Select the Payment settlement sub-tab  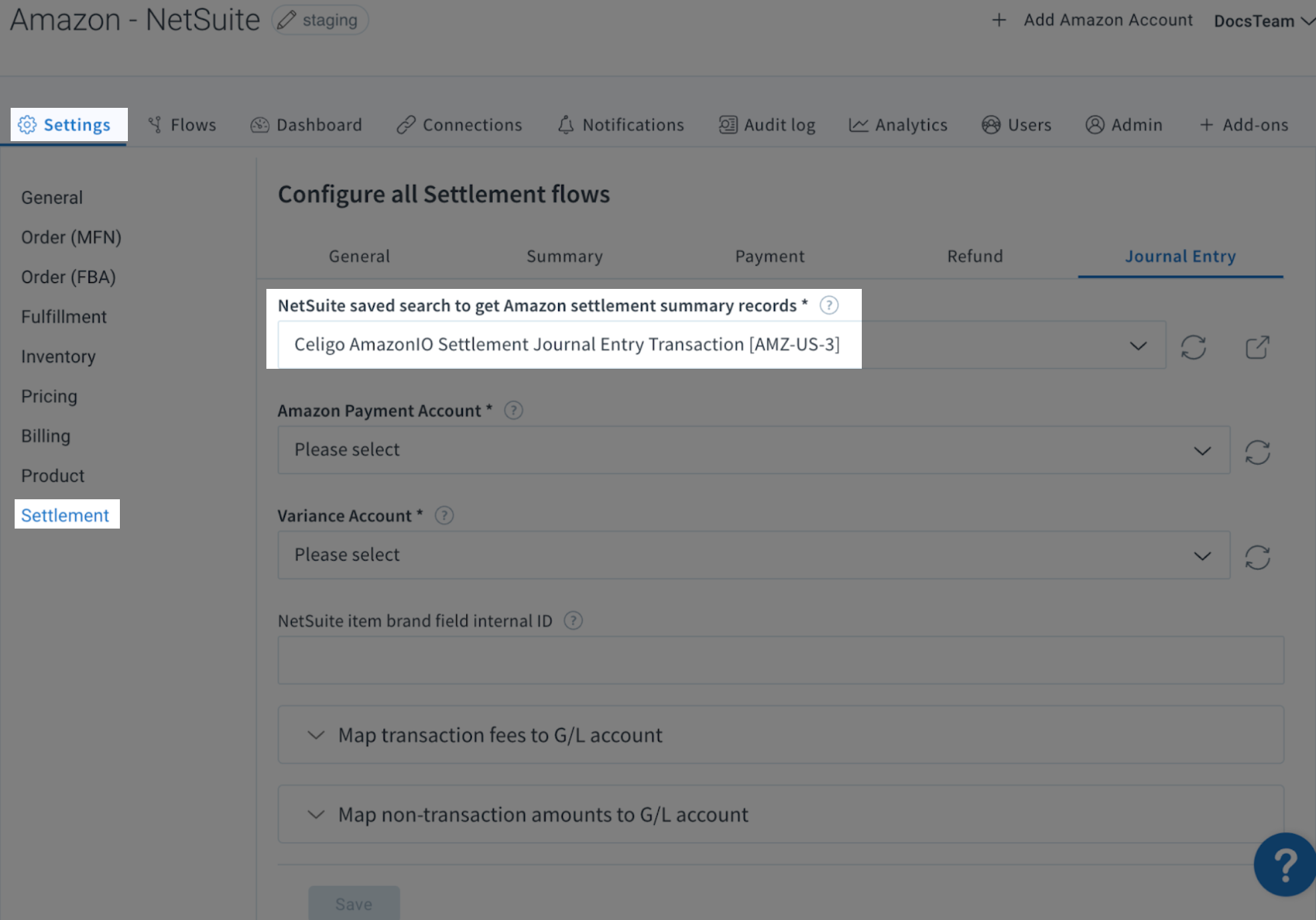pos(770,256)
